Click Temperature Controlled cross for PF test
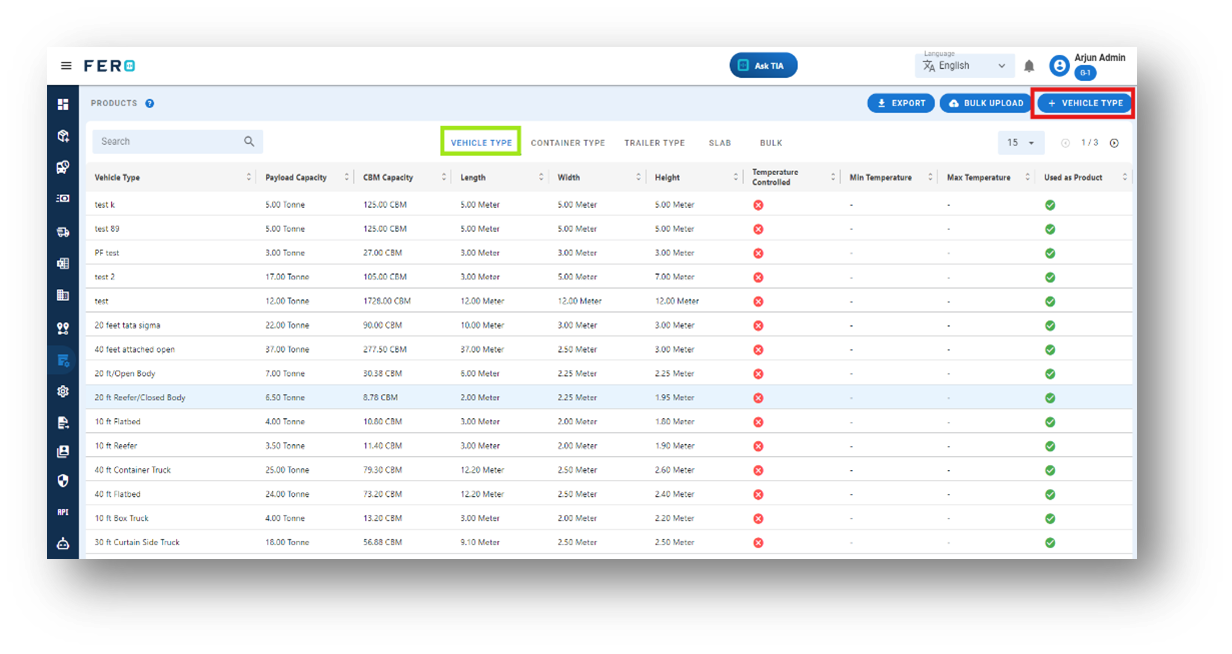This screenshot has height=654, width=1232. [758, 253]
